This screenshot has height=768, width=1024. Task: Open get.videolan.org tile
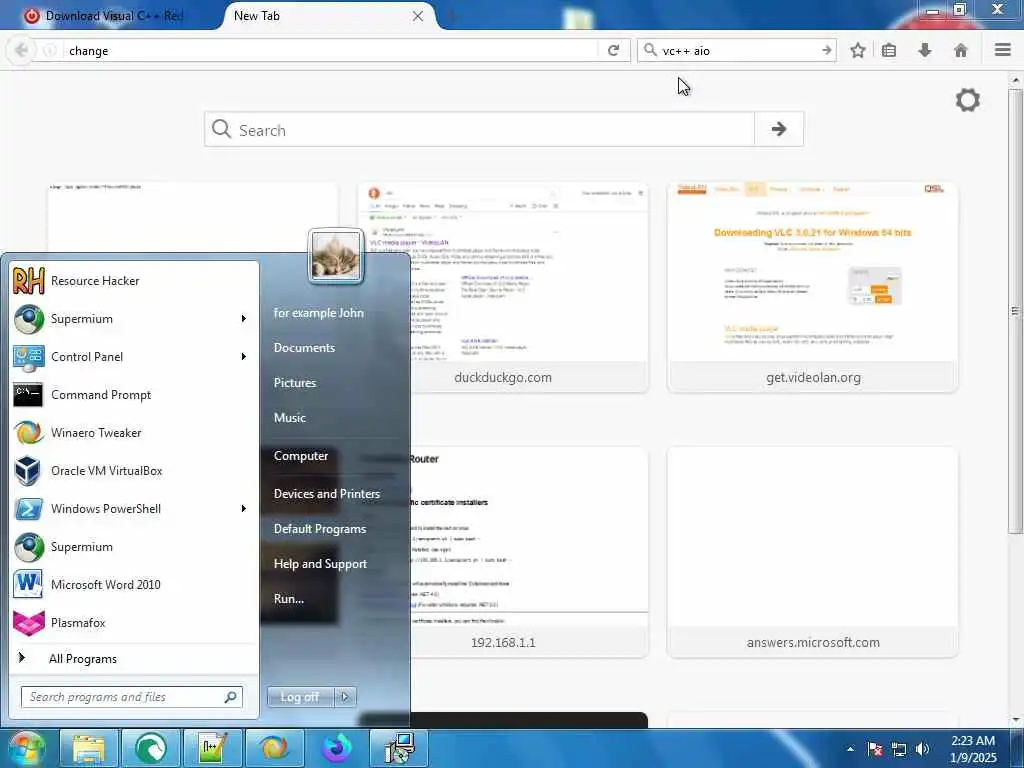click(x=813, y=288)
